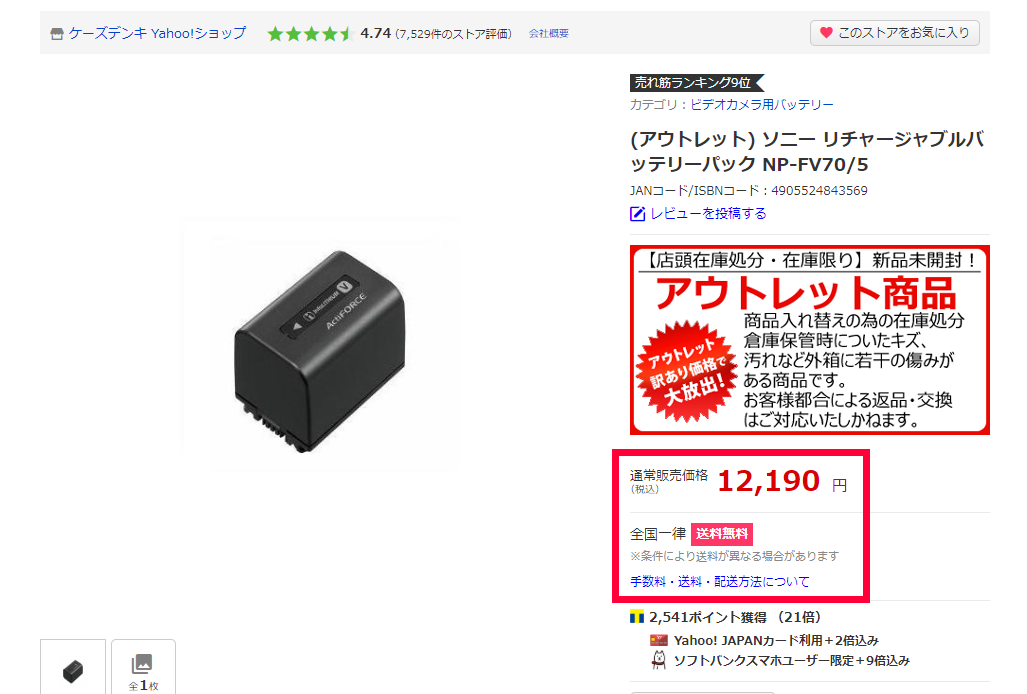Open the ビデオカメラ用バッテリー category link

point(762,105)
